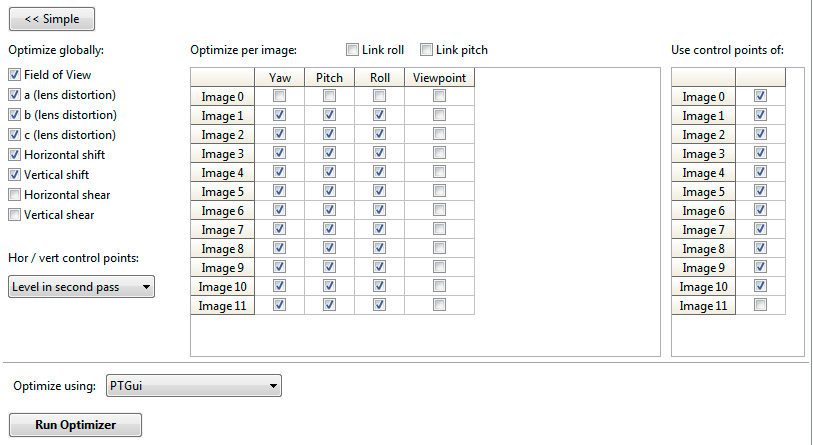
Task: Toggle a (lens distortion) checkbox
Action: (x=14, y=95)
